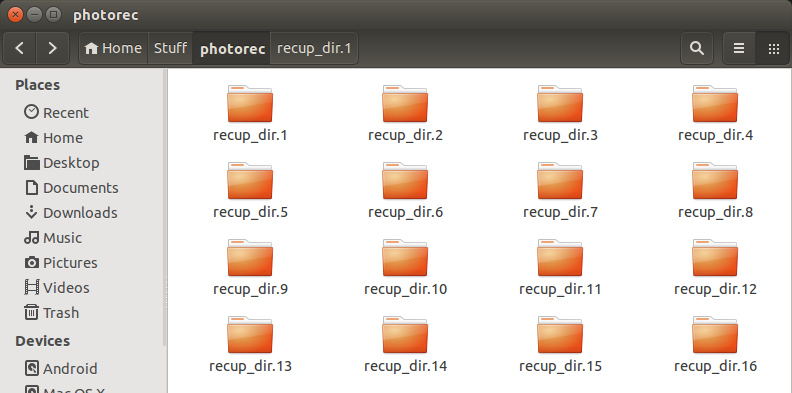792x393 pixels.
Task: Click the sidebar vertical scrollbar
Action: [165, 207]
